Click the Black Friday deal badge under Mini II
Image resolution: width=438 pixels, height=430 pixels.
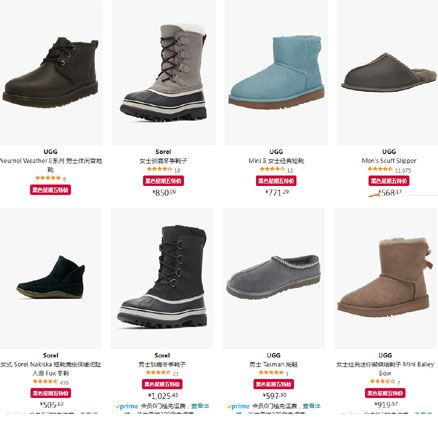point(276,181)
